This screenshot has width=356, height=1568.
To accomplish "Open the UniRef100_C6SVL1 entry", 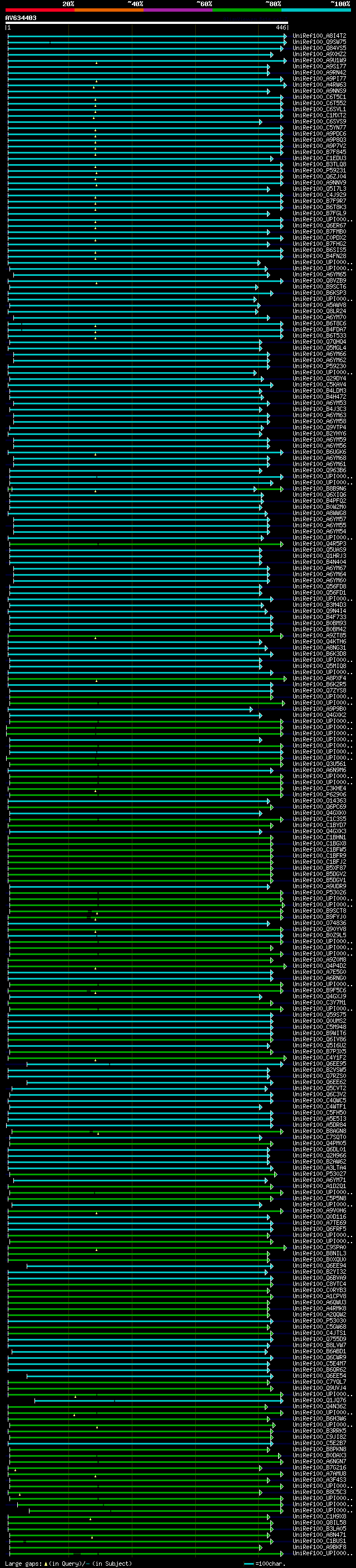I will (x=319, y=110).
